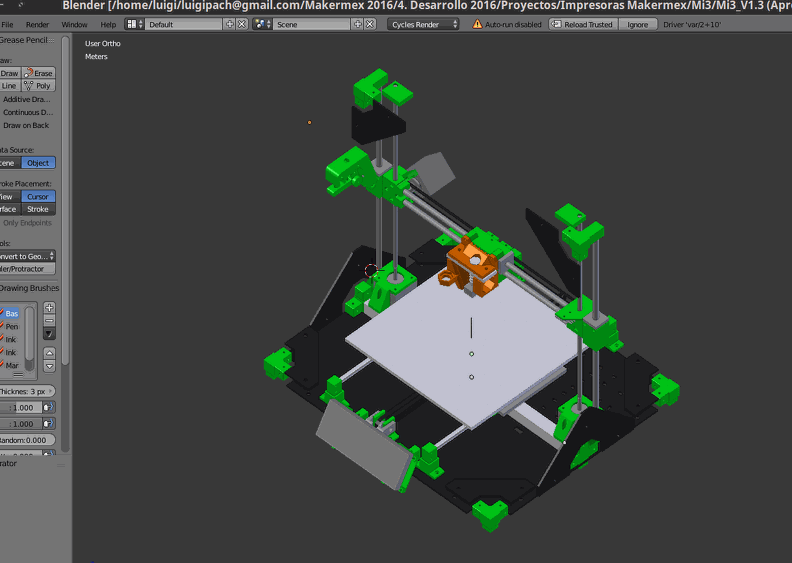This screenshot has width=792, height=563.
Task: Open the Cycles Render engine dropdown
Action: pos(423,24)
